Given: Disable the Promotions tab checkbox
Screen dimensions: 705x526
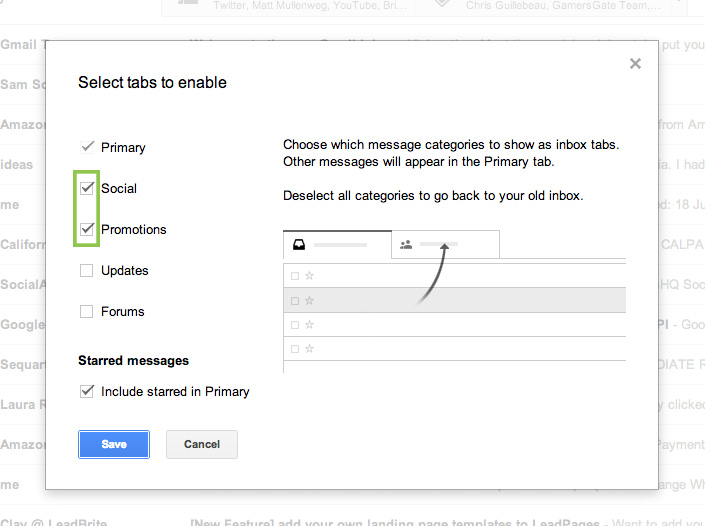Looking at the screenshot, I should point(87,229).
